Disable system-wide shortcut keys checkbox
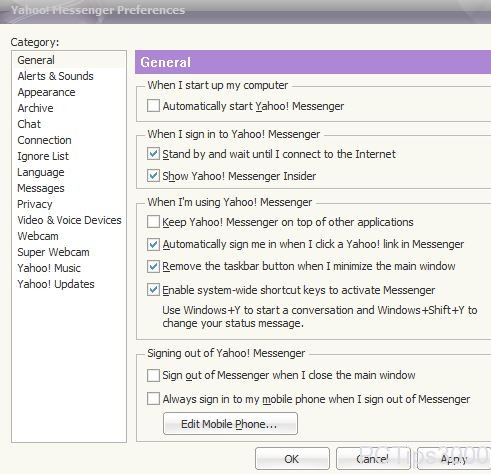The image size is (491, 474). [x=153, y=290]
